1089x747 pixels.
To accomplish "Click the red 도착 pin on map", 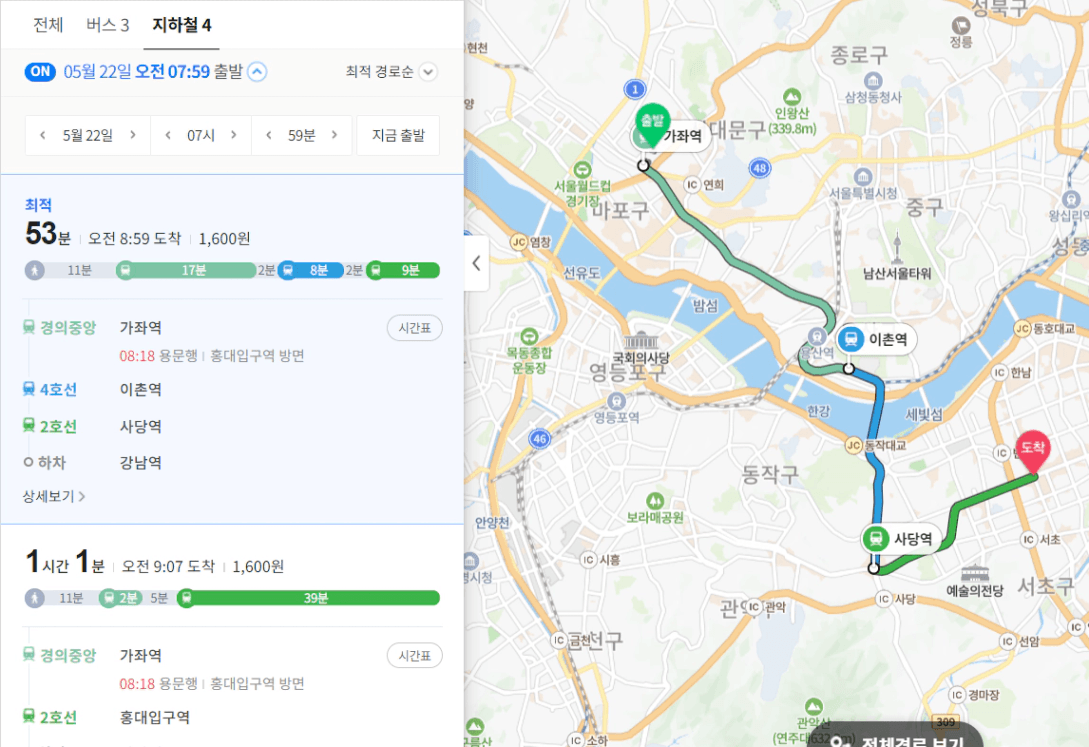I will point(1033,452).
